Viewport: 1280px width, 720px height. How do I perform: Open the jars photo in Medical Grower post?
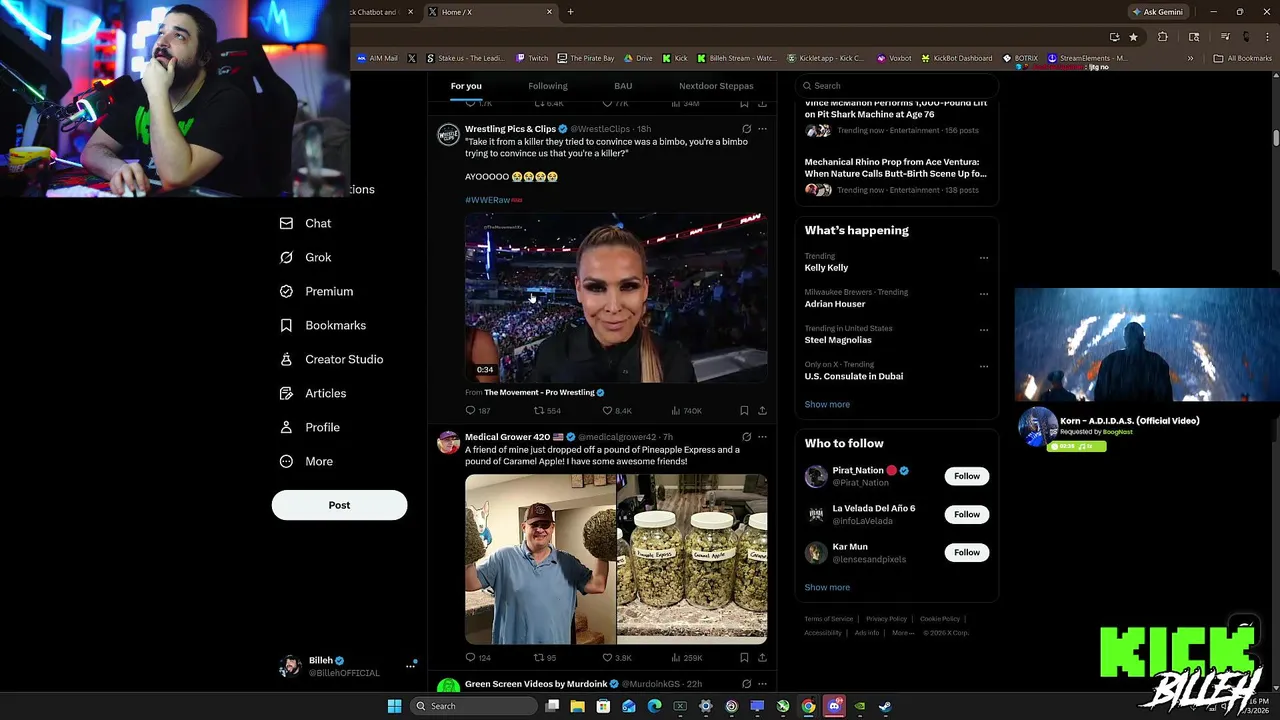point(692,559)
